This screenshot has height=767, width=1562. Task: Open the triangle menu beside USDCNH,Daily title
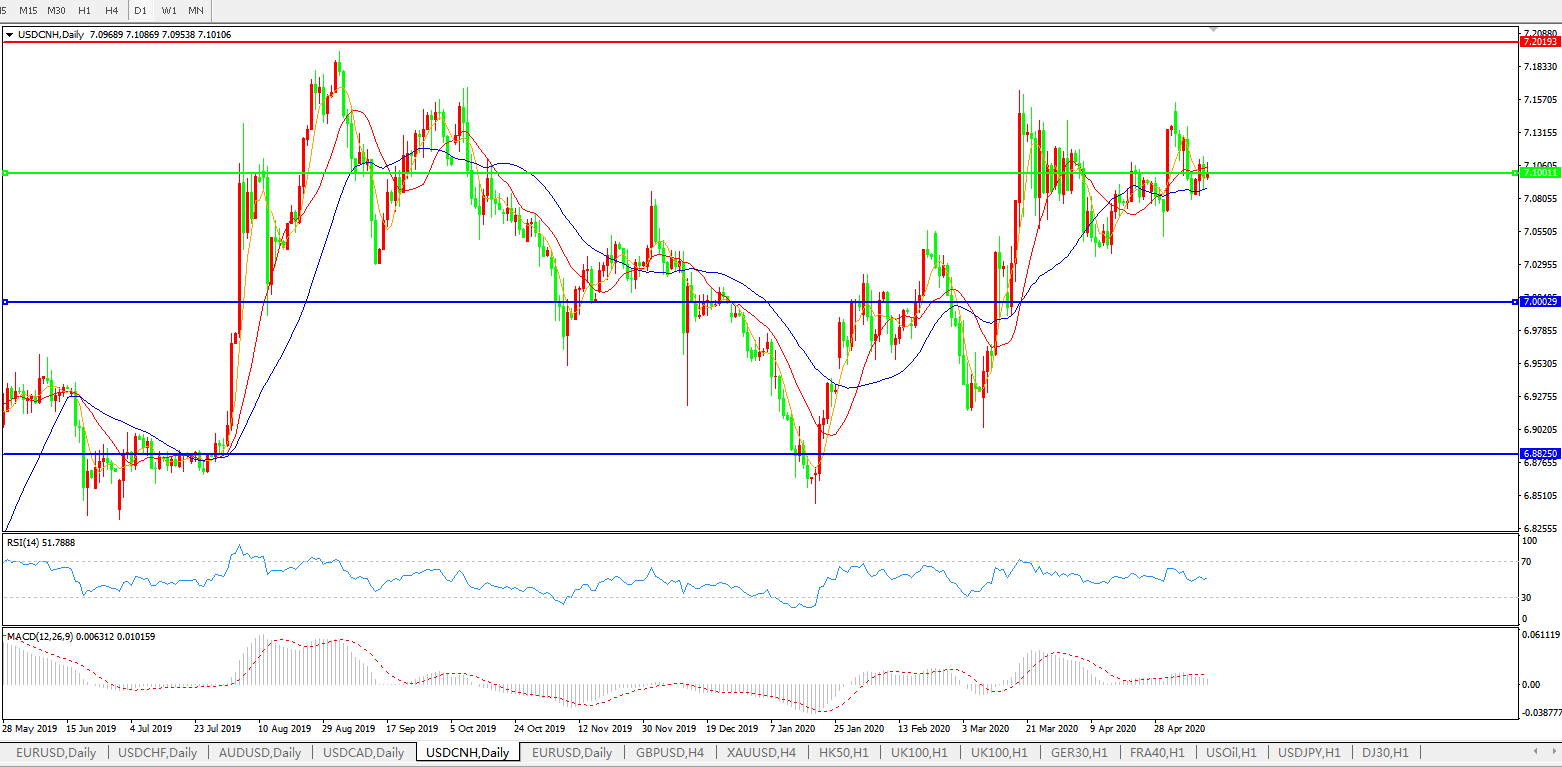pyautogui.click(x=9, y=35)
